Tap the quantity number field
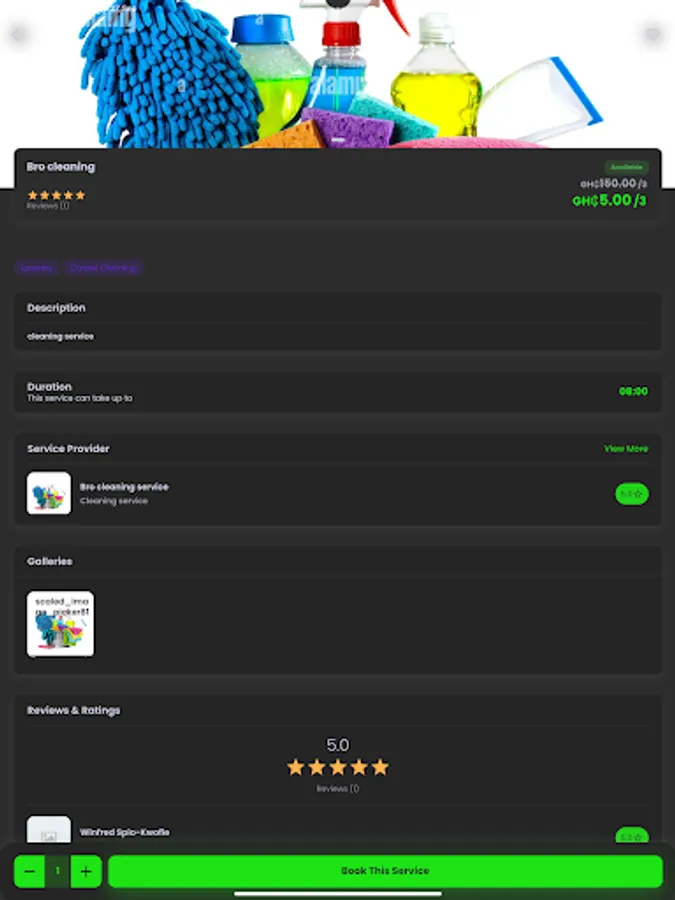Screen dimensions: 675x900 57,871
